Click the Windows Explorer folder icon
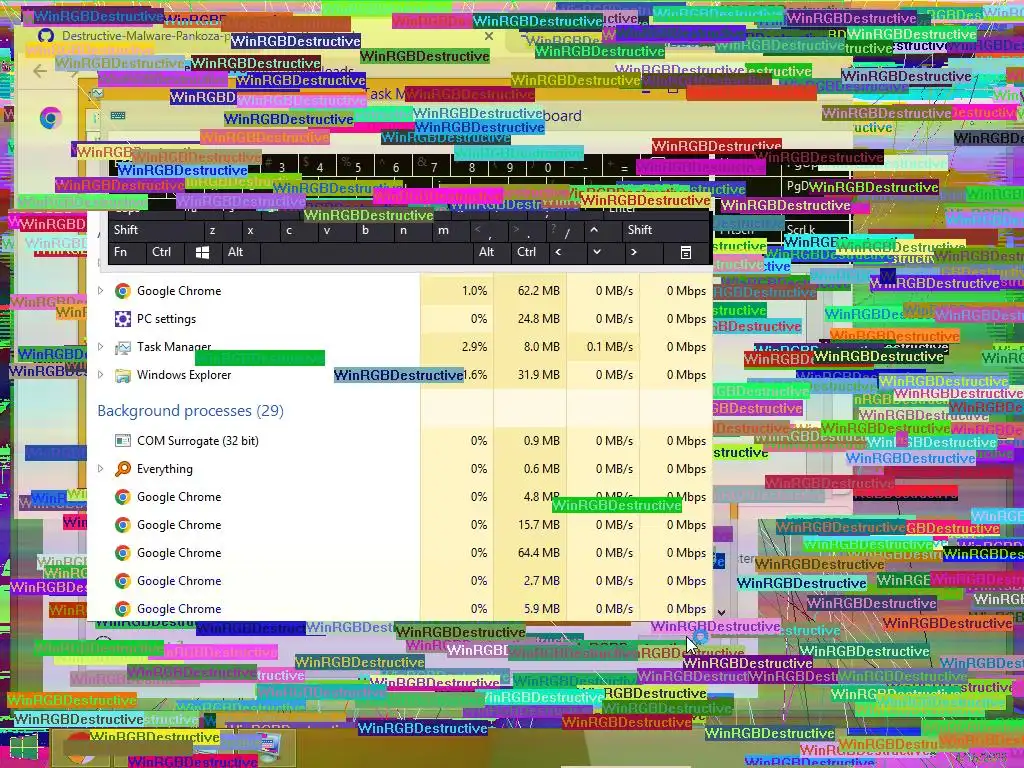 point(122,375)
